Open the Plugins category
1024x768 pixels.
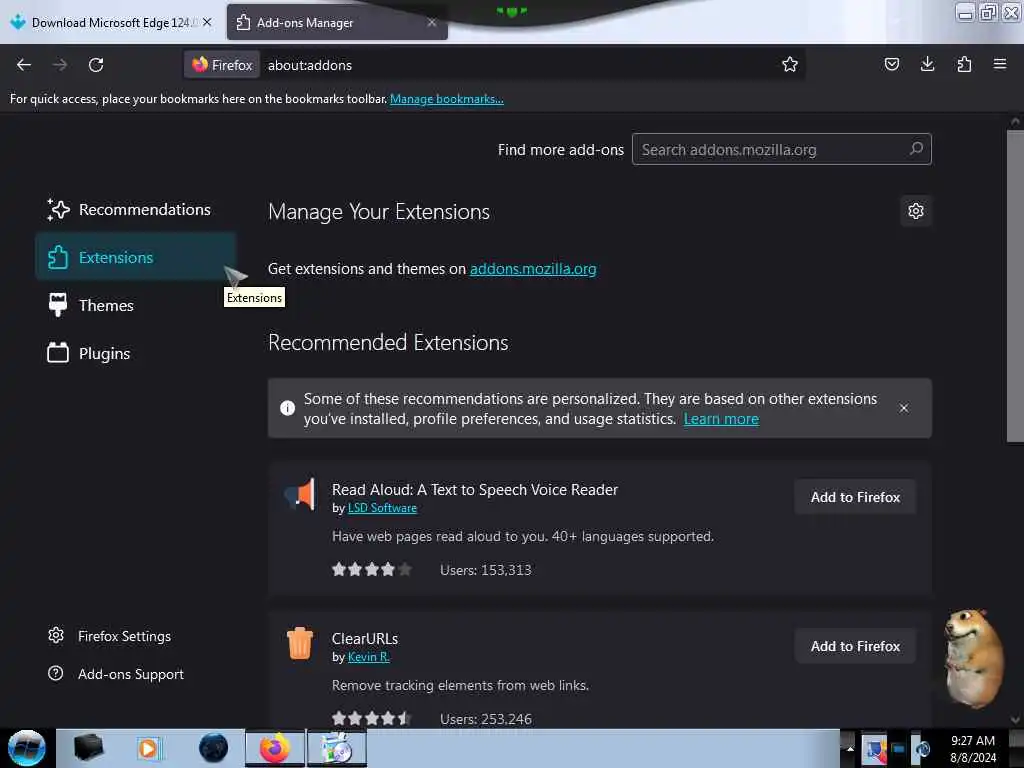(135, 353)
